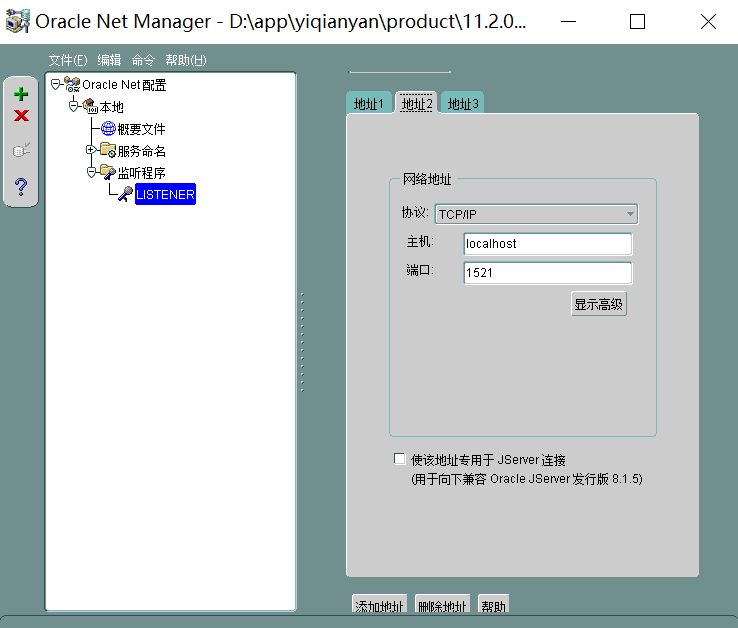The image size is (738, 628).
Task: Click the 显示高级 button
Action: tap(599, 304)
